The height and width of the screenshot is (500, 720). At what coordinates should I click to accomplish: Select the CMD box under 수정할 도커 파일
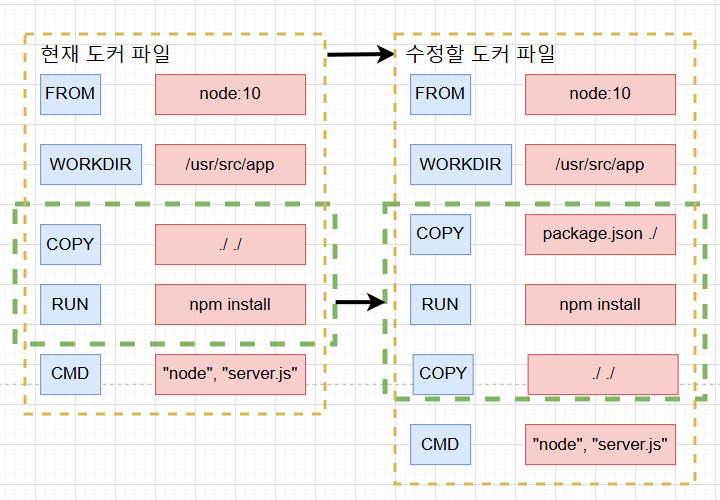[440, 444]
